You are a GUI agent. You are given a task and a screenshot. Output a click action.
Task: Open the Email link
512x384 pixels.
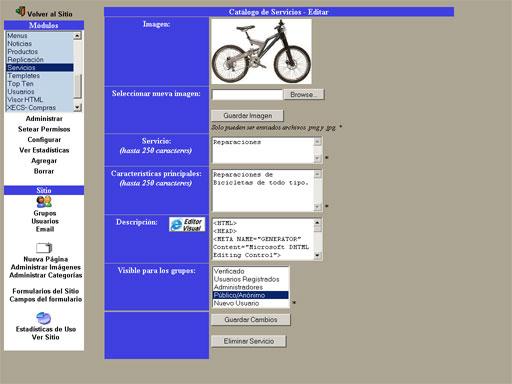click(x=45, y=229)
